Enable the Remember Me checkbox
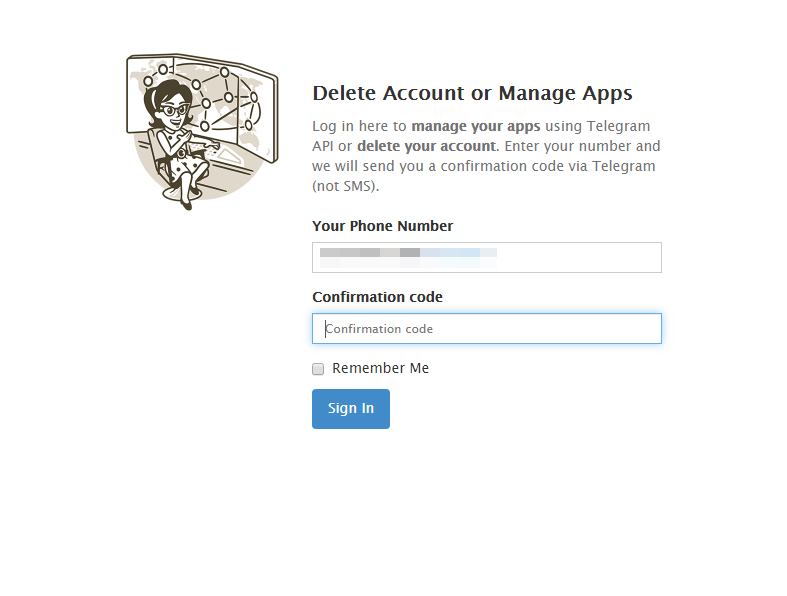 pos(318,369)
